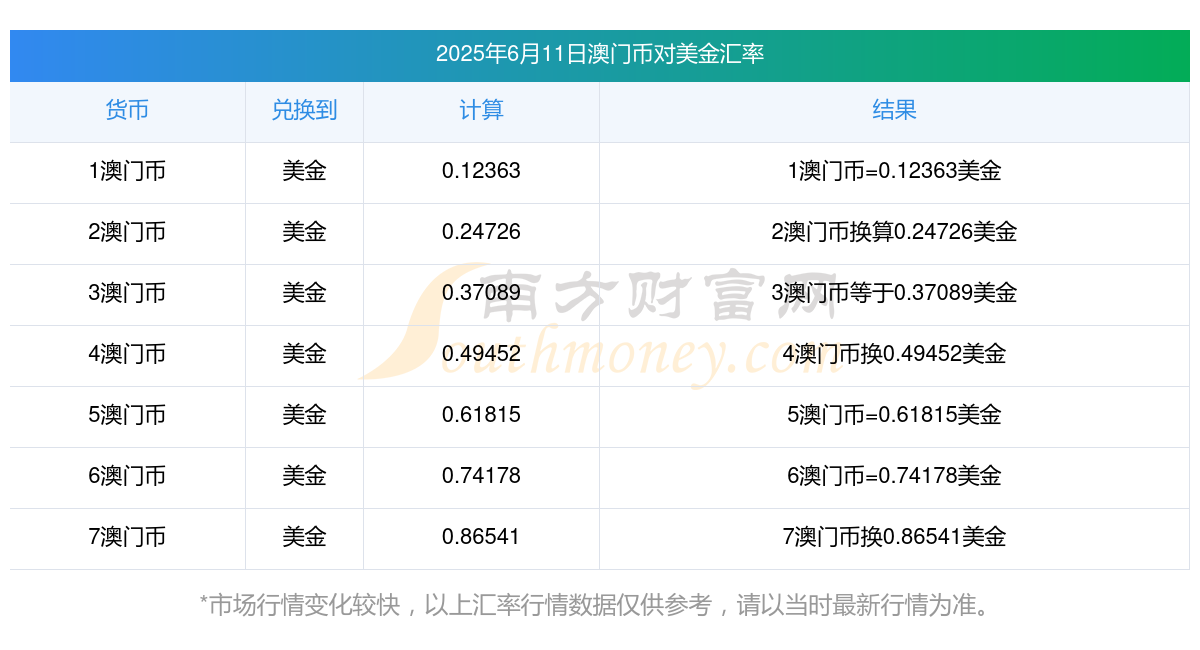Click 美金 in the 7澳门币 row

coord(304,537)
